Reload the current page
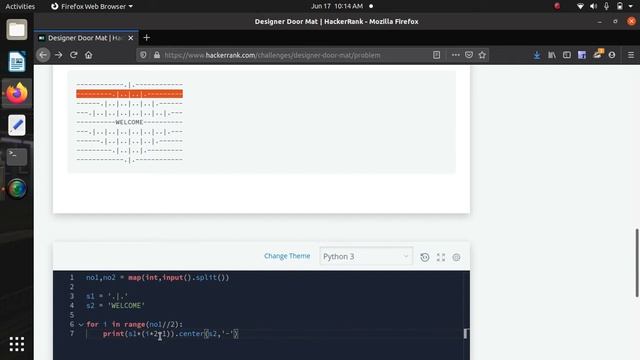Screen dimensions: 640x360 tap(73, 55)
